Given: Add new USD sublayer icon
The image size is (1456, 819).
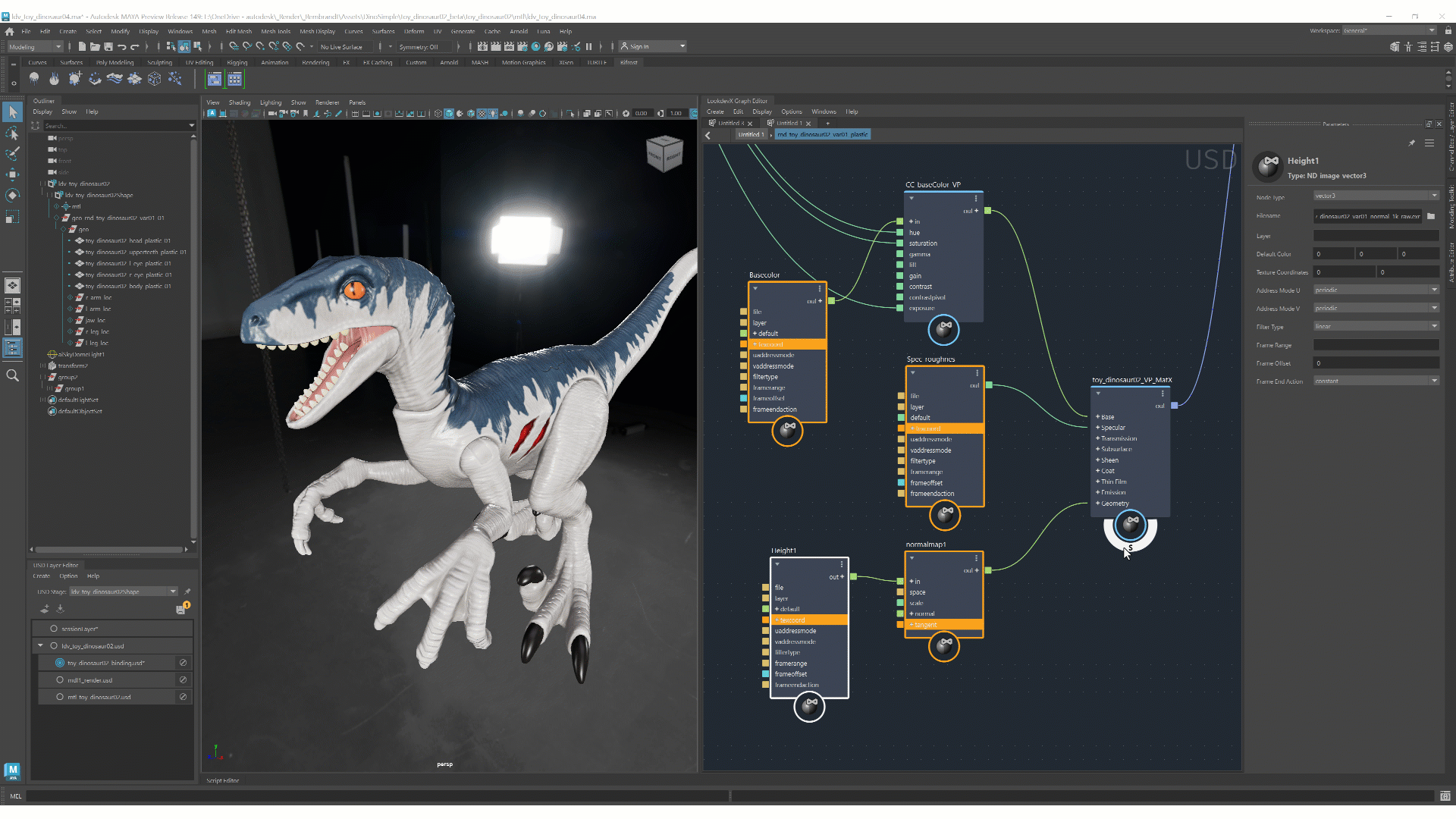Looking at the screenshot, I should [45, 609].
